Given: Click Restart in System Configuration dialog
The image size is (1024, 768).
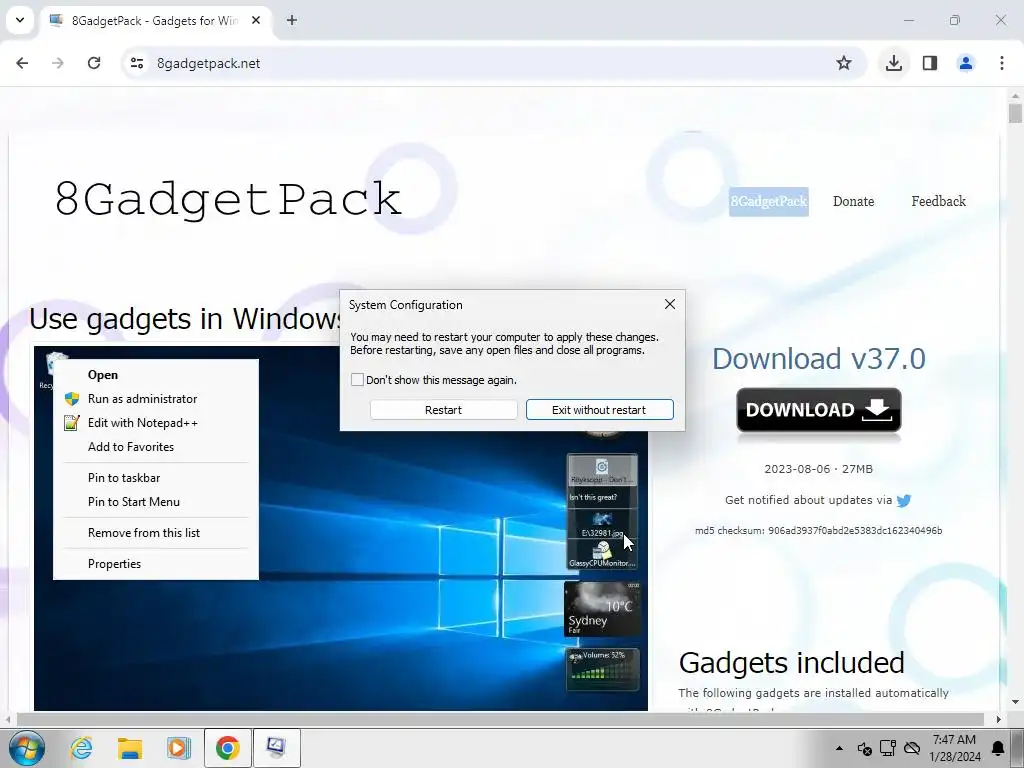Looking at the screenshot, I should pyautogui.click(x=443, y=409).
